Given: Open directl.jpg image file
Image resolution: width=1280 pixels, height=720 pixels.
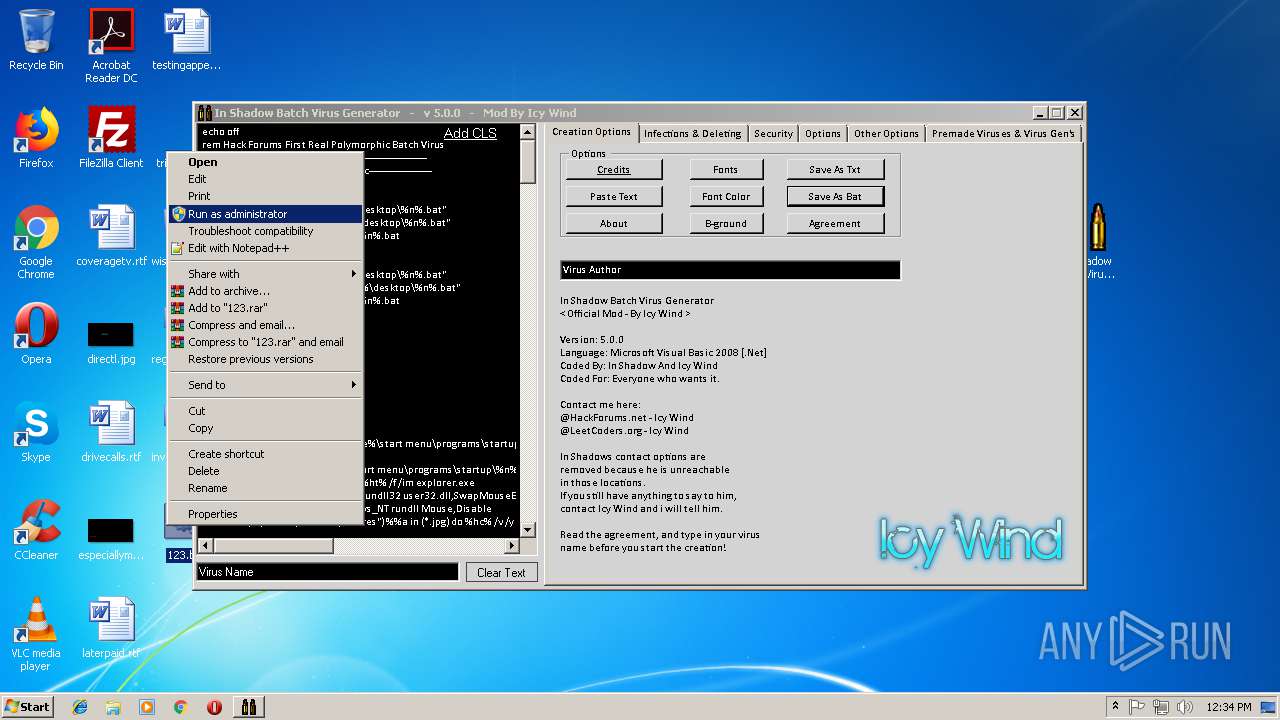Looking at the screenshot, I should pyautogui.click(x=111, y=341).
